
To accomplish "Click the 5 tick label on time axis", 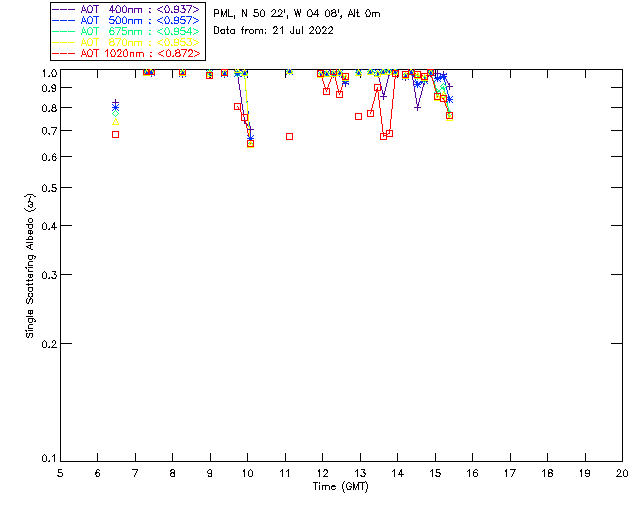I will [x=60, y=473].
